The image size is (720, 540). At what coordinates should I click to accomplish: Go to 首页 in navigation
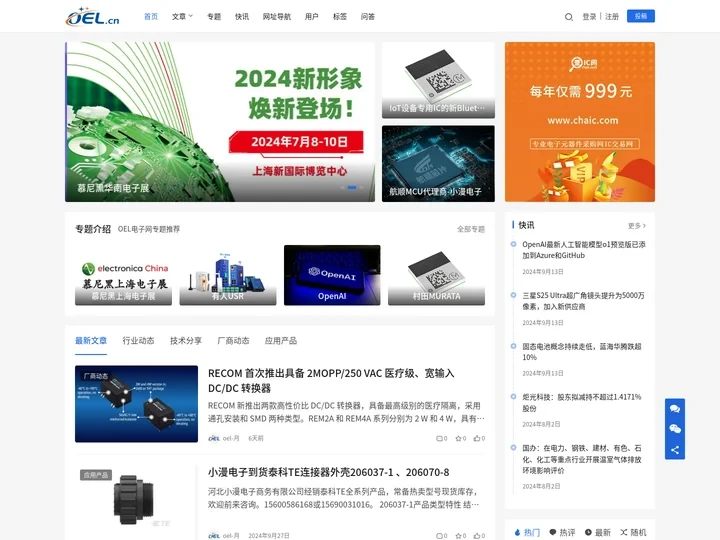click(x=151, y=17)
